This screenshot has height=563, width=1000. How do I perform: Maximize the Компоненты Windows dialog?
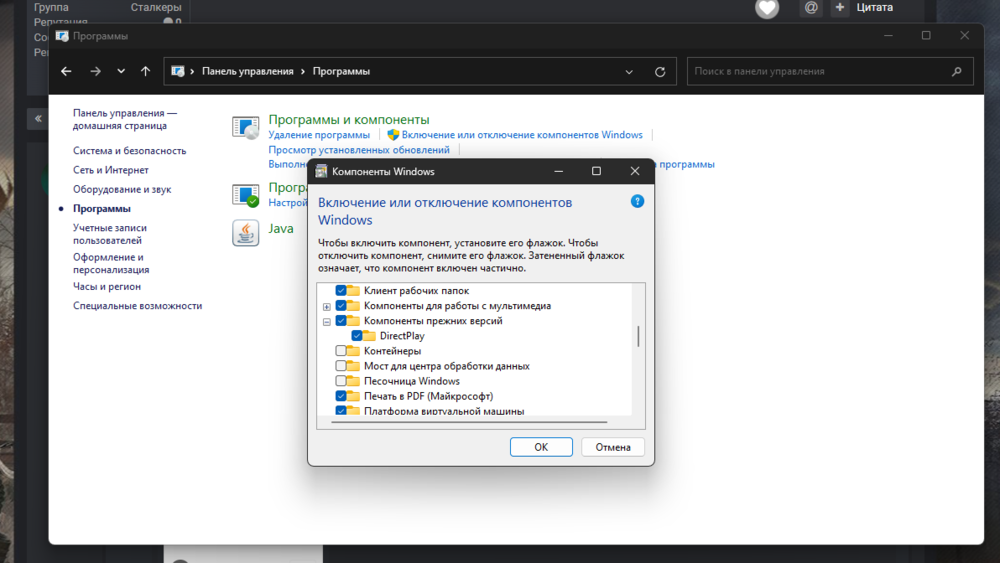tap(596, 171)
